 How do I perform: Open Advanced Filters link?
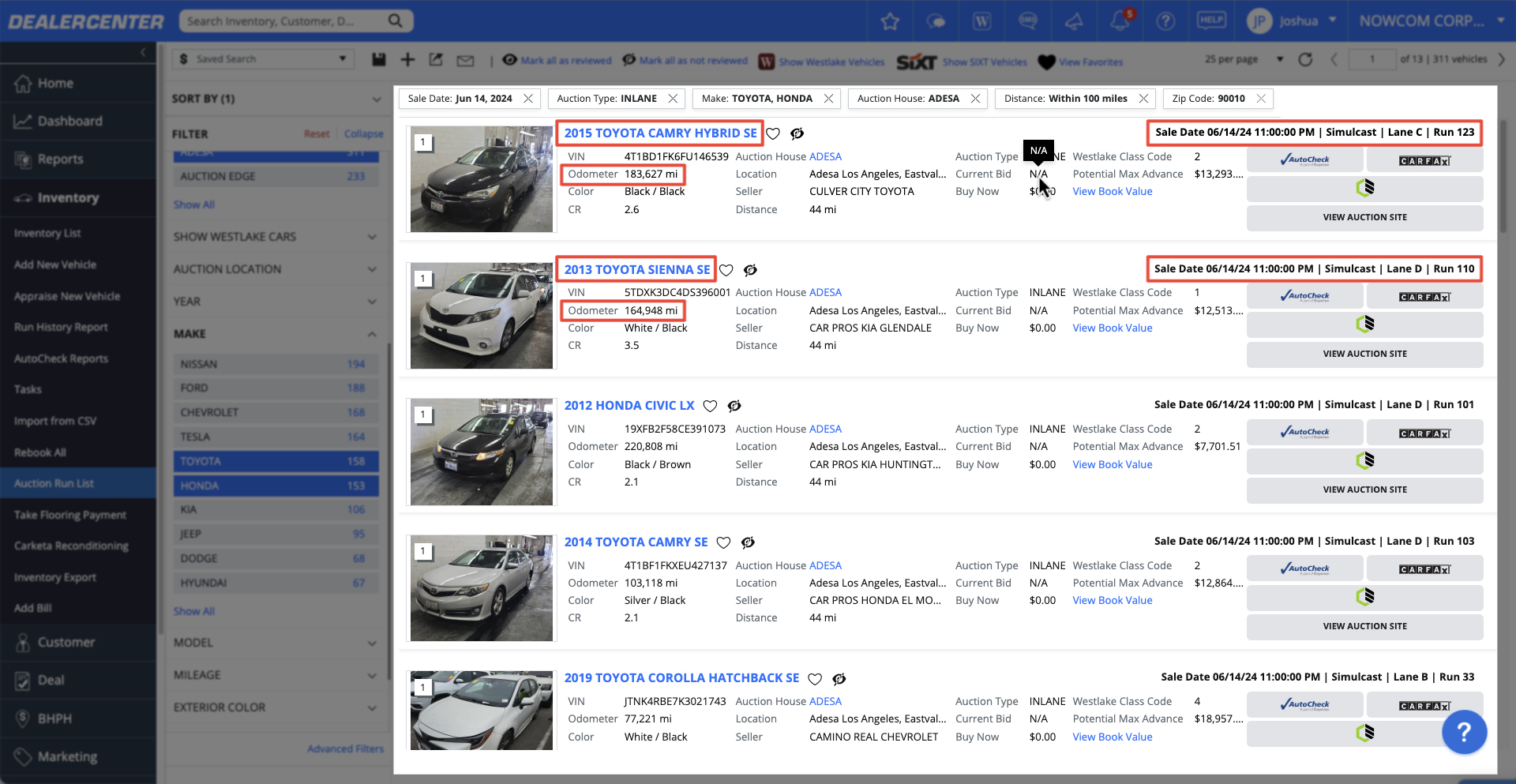345,748
